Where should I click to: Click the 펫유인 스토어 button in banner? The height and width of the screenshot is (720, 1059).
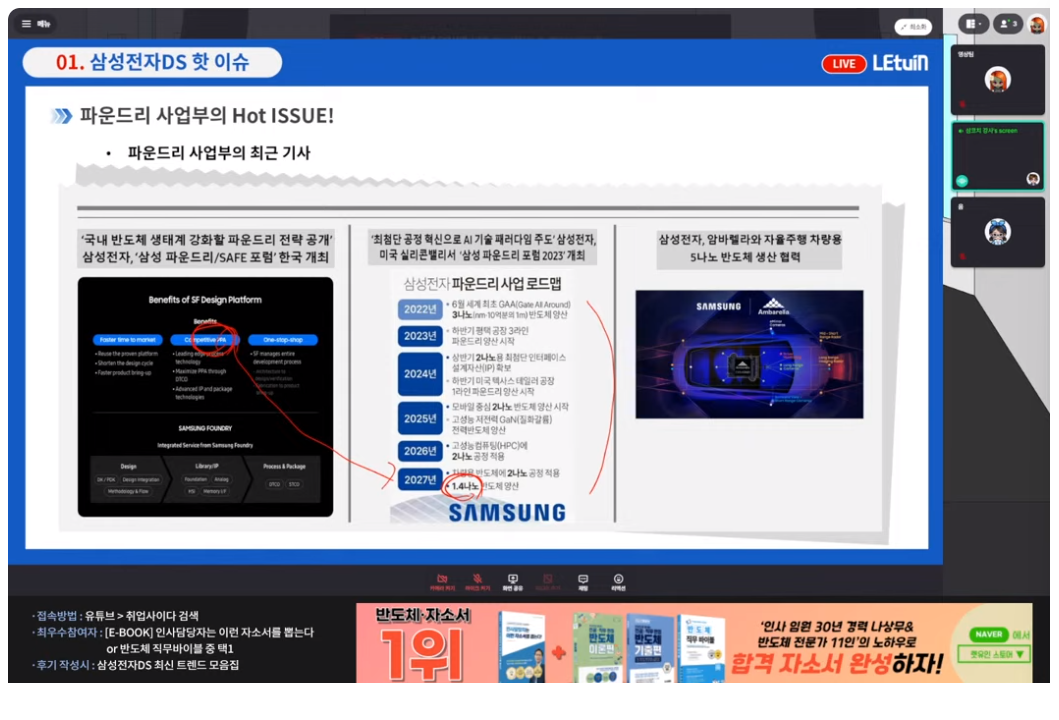995,654
